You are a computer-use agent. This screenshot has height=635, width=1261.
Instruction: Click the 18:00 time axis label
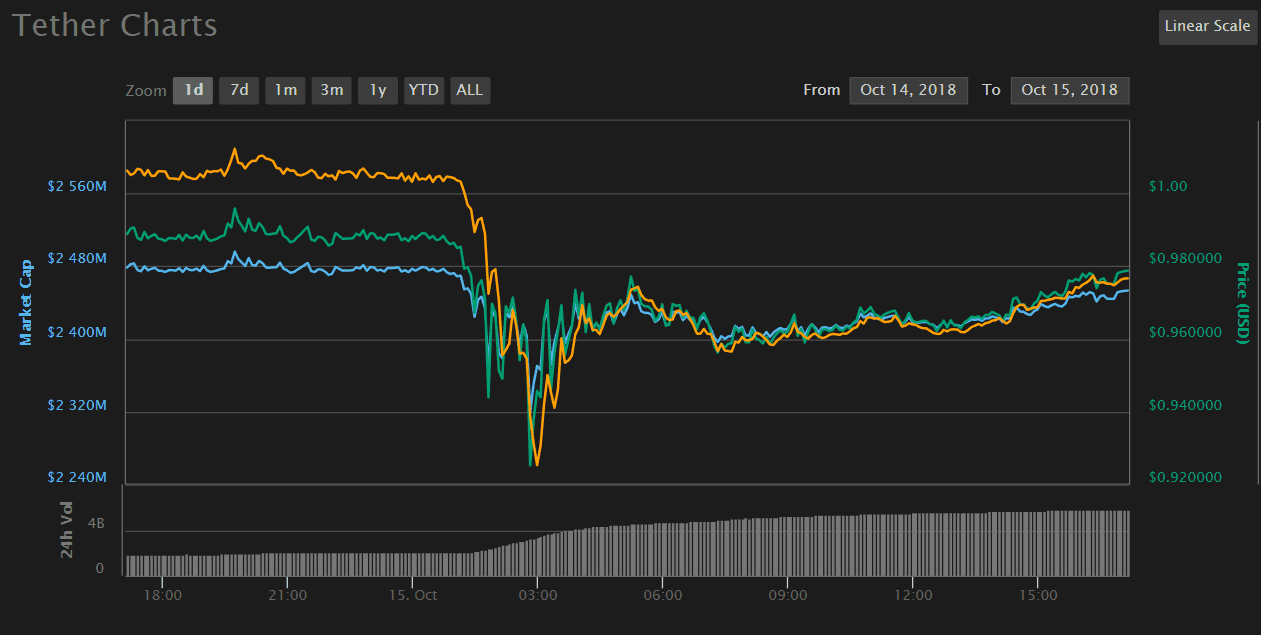(162, 595)
